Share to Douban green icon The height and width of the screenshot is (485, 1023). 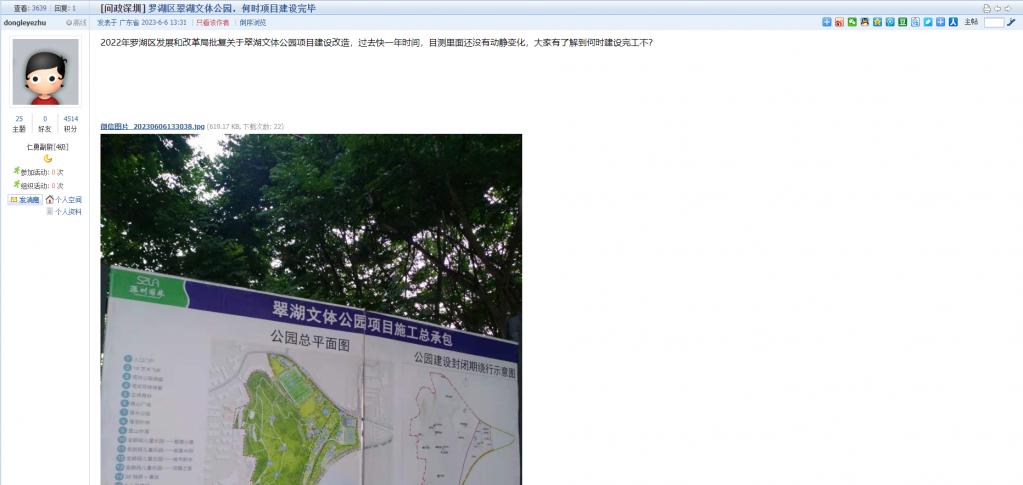coord(902,22)
